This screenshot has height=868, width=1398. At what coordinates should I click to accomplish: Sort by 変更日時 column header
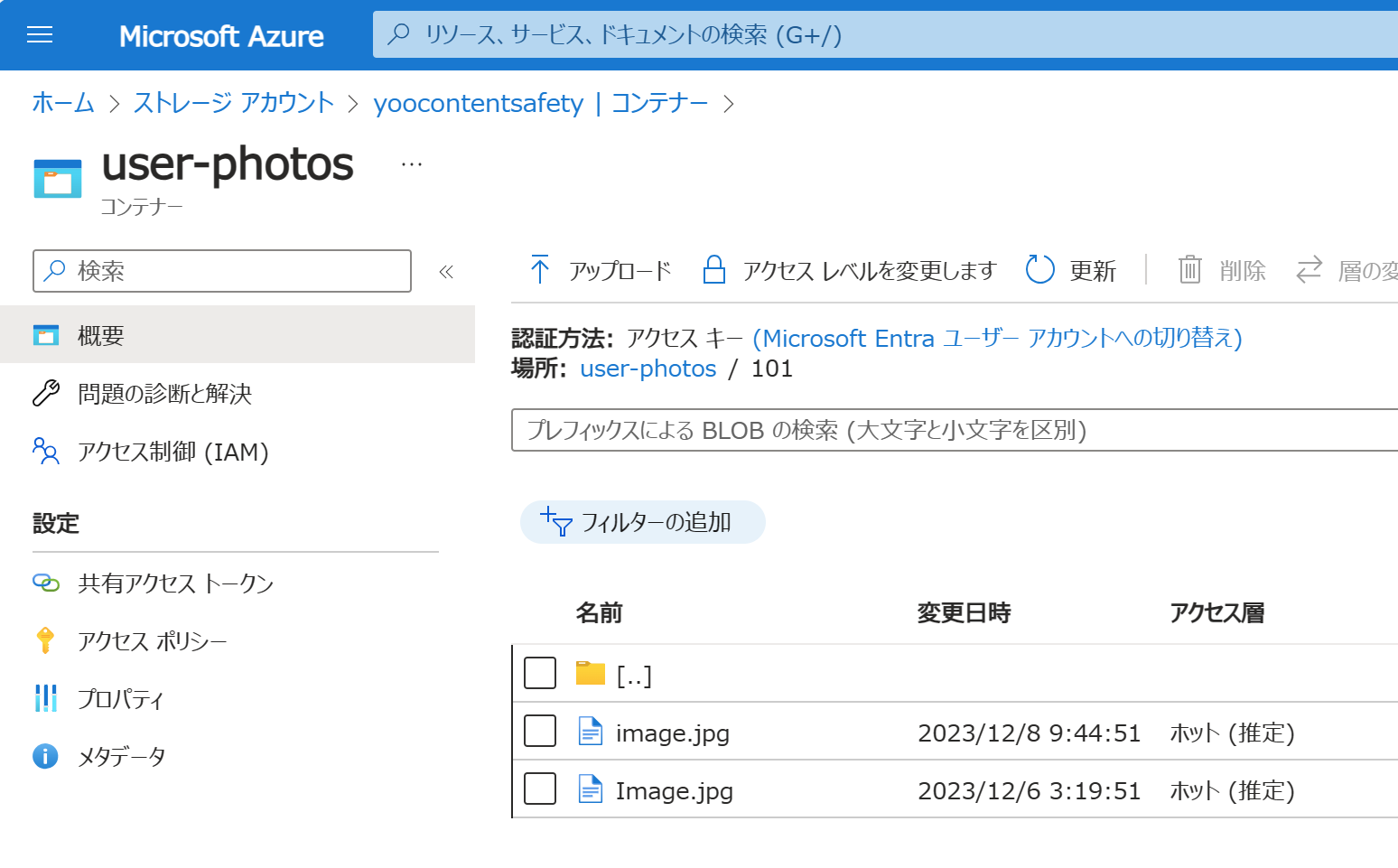965,613
